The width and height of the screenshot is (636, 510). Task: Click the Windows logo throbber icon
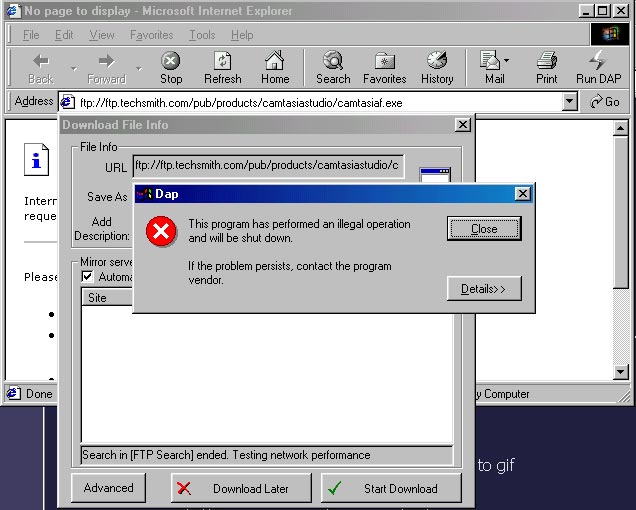610,34
